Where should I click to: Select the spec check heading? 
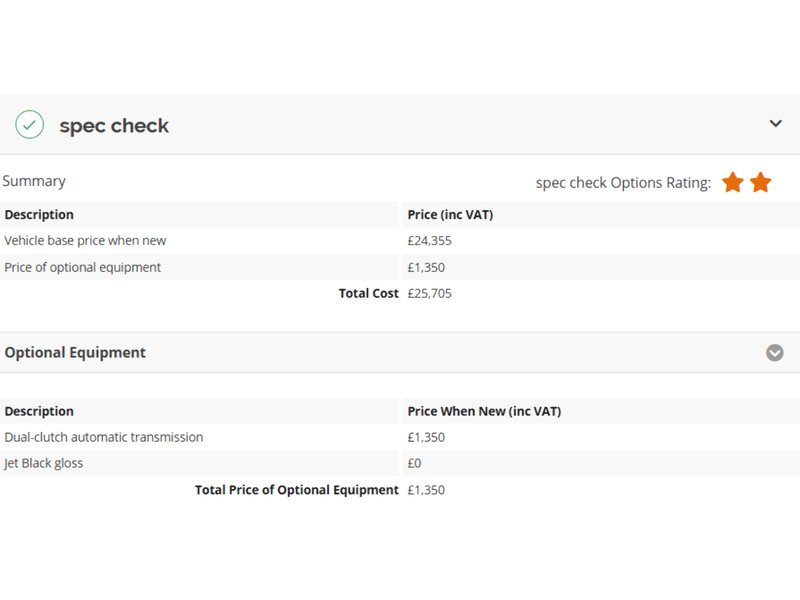pos(114,126)
